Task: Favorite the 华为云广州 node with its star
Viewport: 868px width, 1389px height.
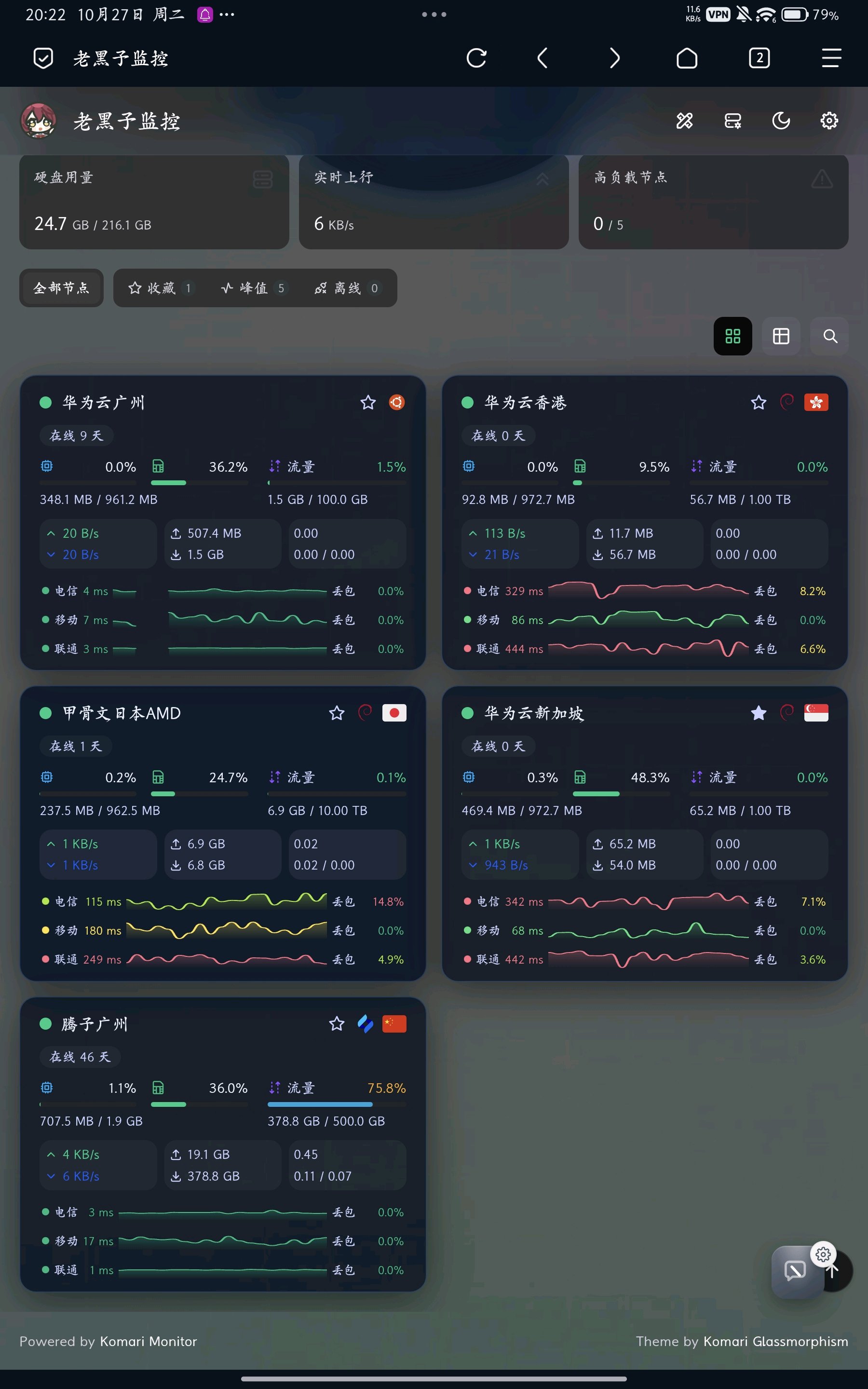Action: (x=368, y=402)
